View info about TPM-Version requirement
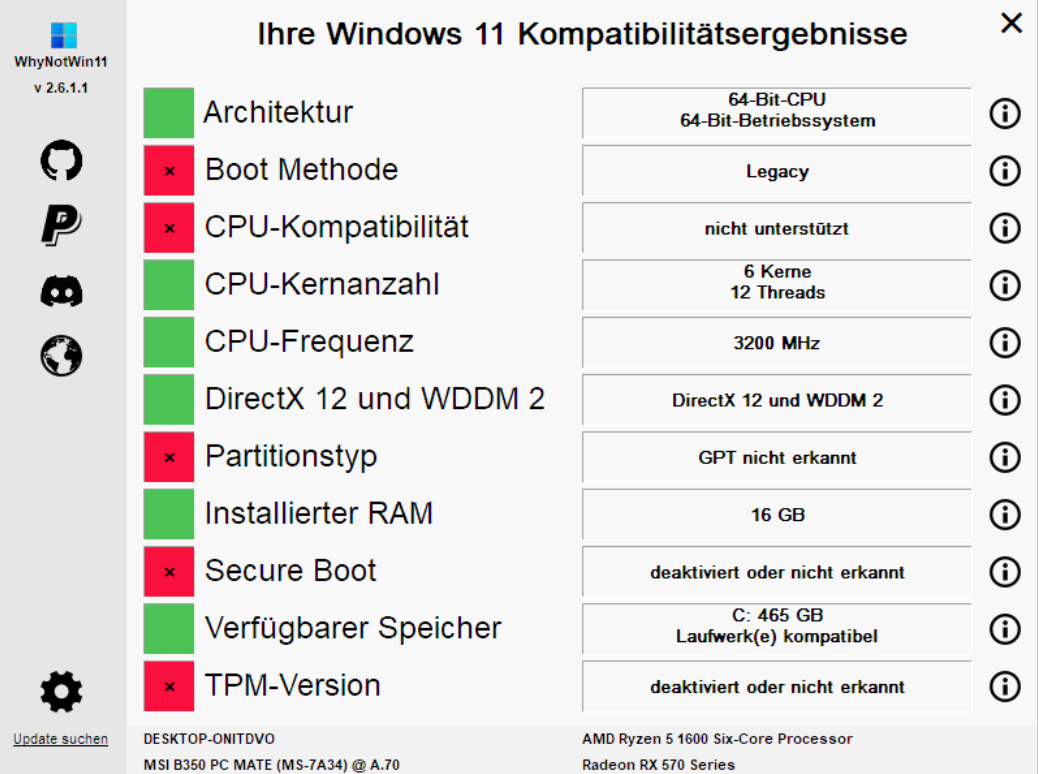Viewport: 1038px width, 774px height. point(1005,687)
